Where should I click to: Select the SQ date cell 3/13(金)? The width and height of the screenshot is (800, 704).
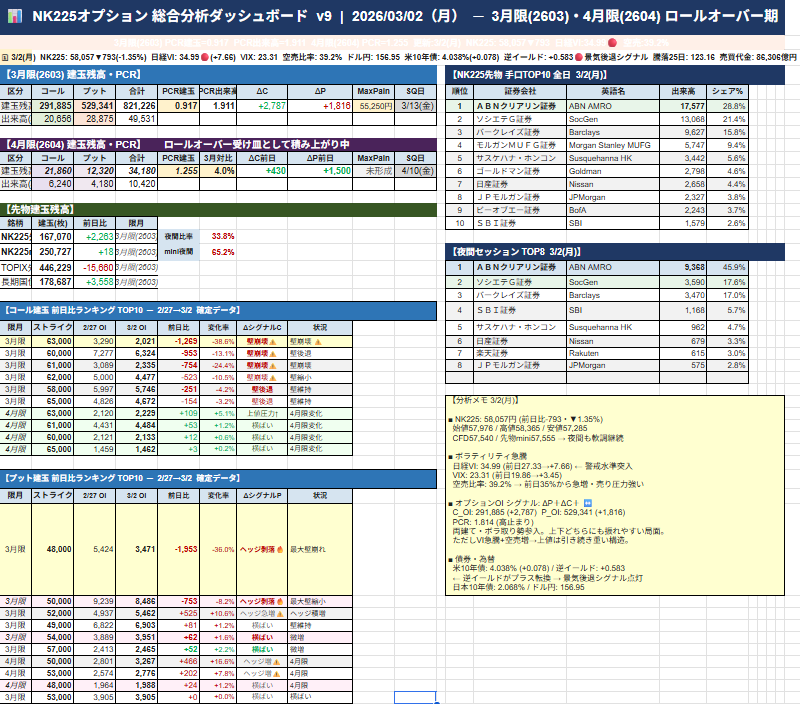tap(416, 106)
